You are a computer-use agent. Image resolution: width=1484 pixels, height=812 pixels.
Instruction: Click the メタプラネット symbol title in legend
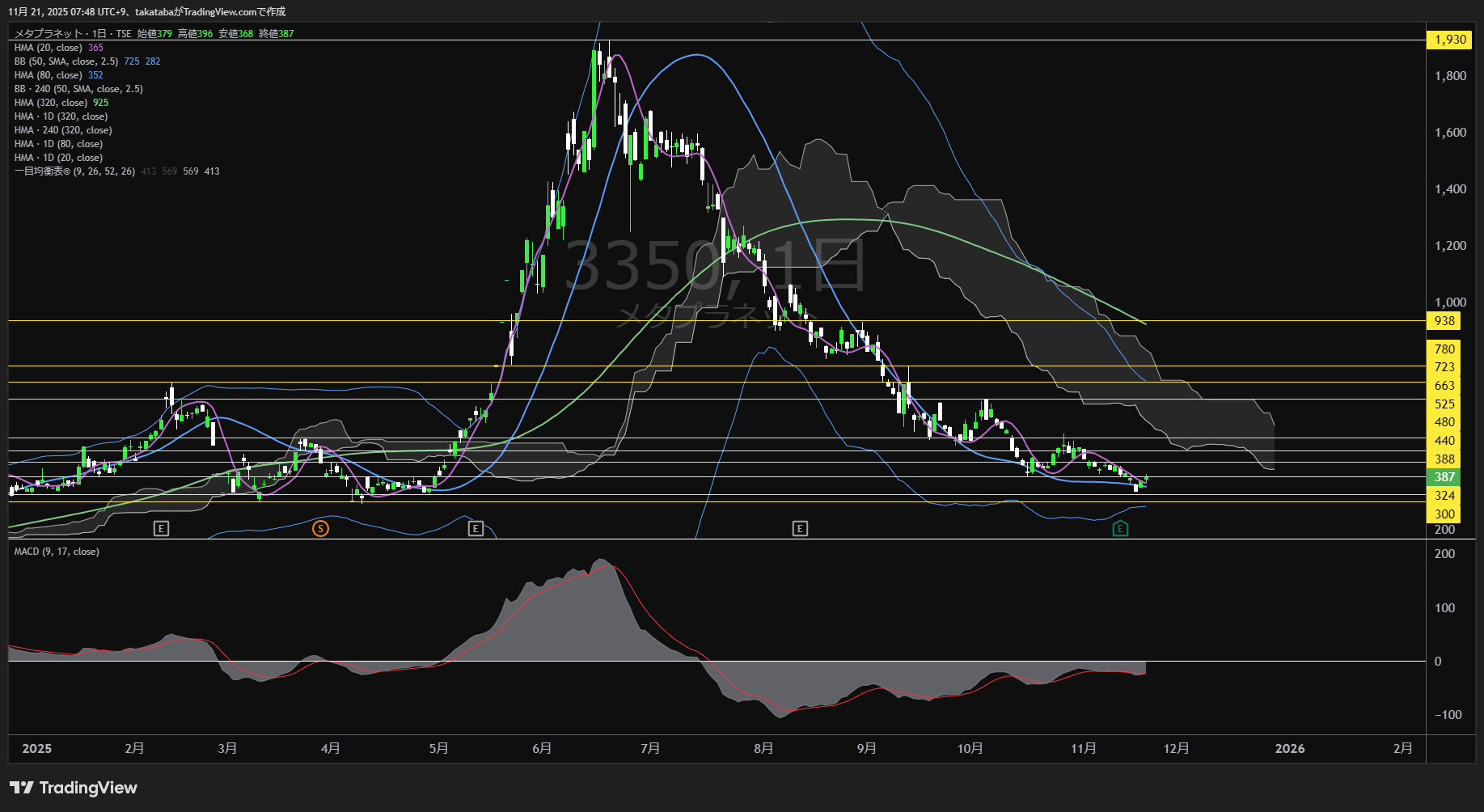(49, 34)
